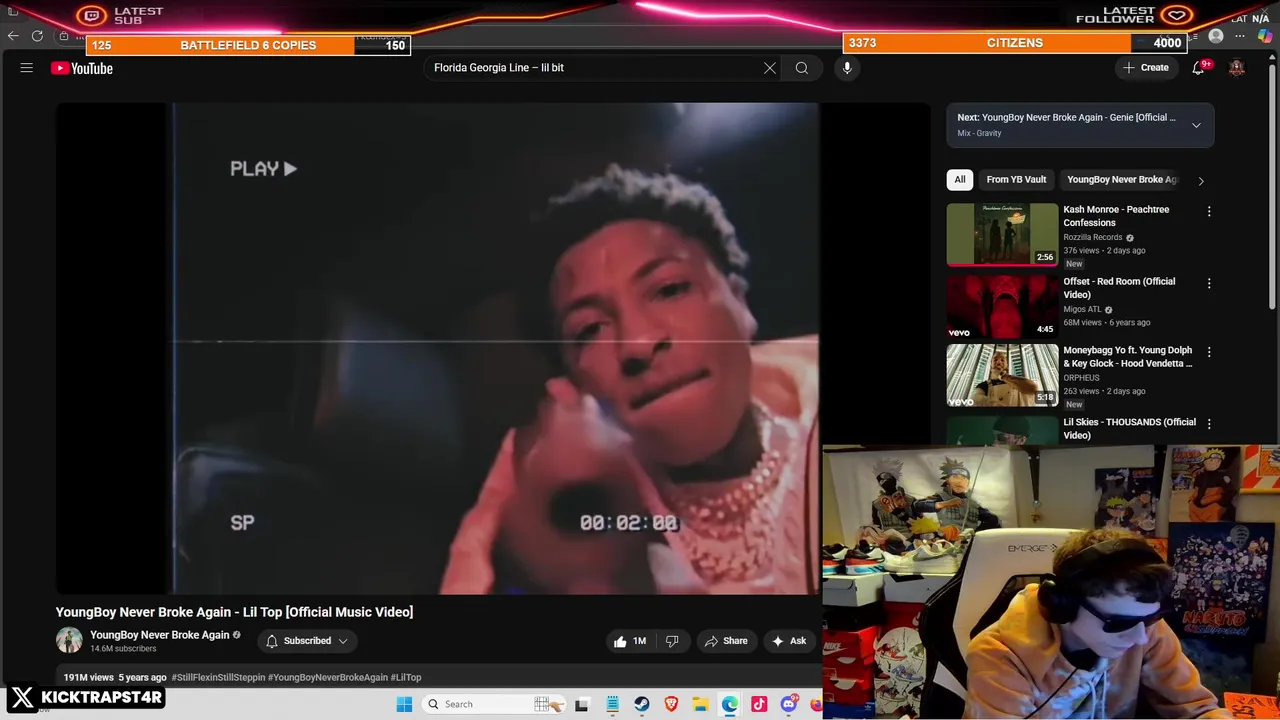This screenshot has width=1280, height=720.
Task: Open the YouTube notifications bell
Action: 1198,68
